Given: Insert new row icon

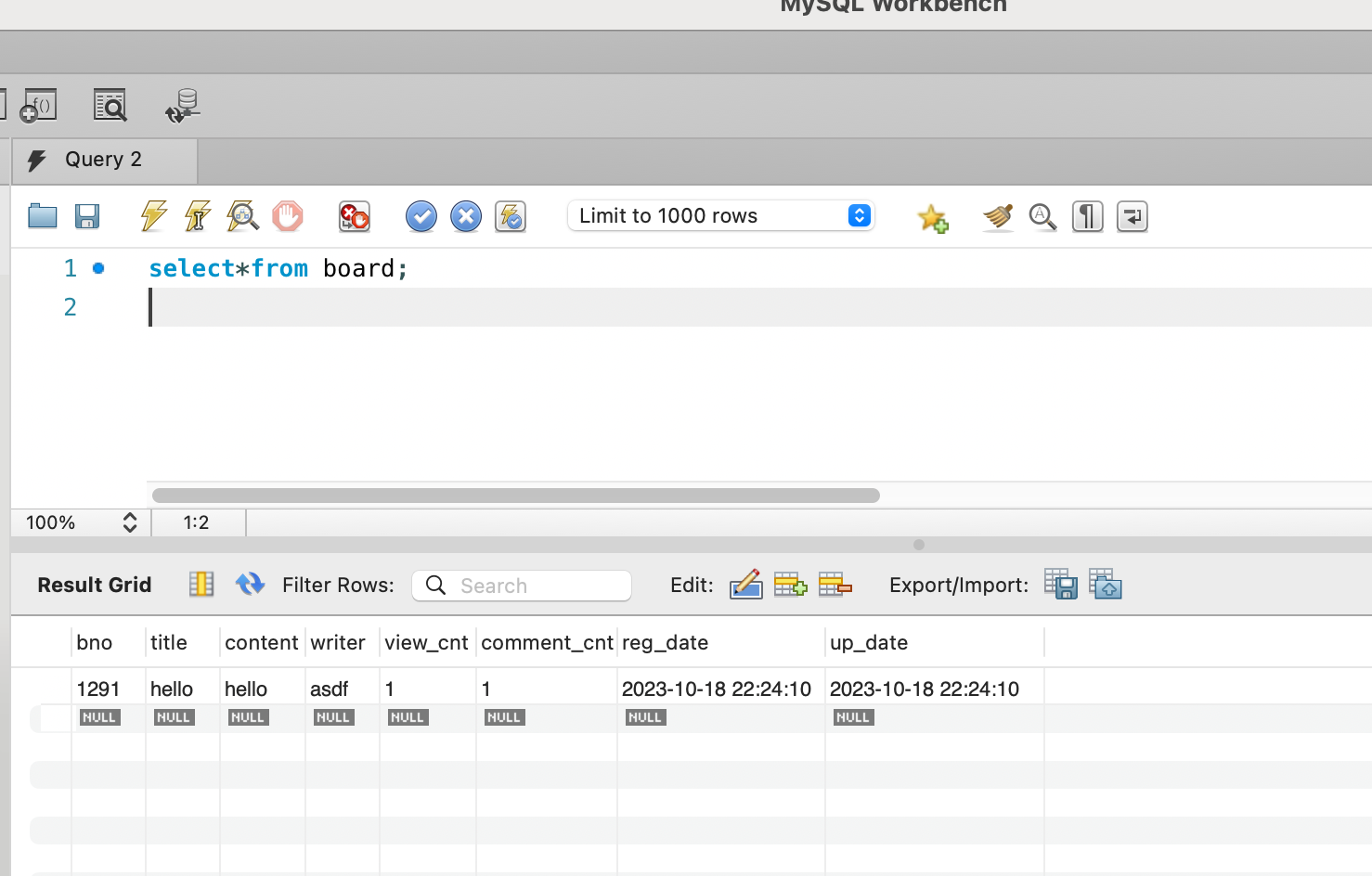Looking at the screenshot, I should point(791,585).
